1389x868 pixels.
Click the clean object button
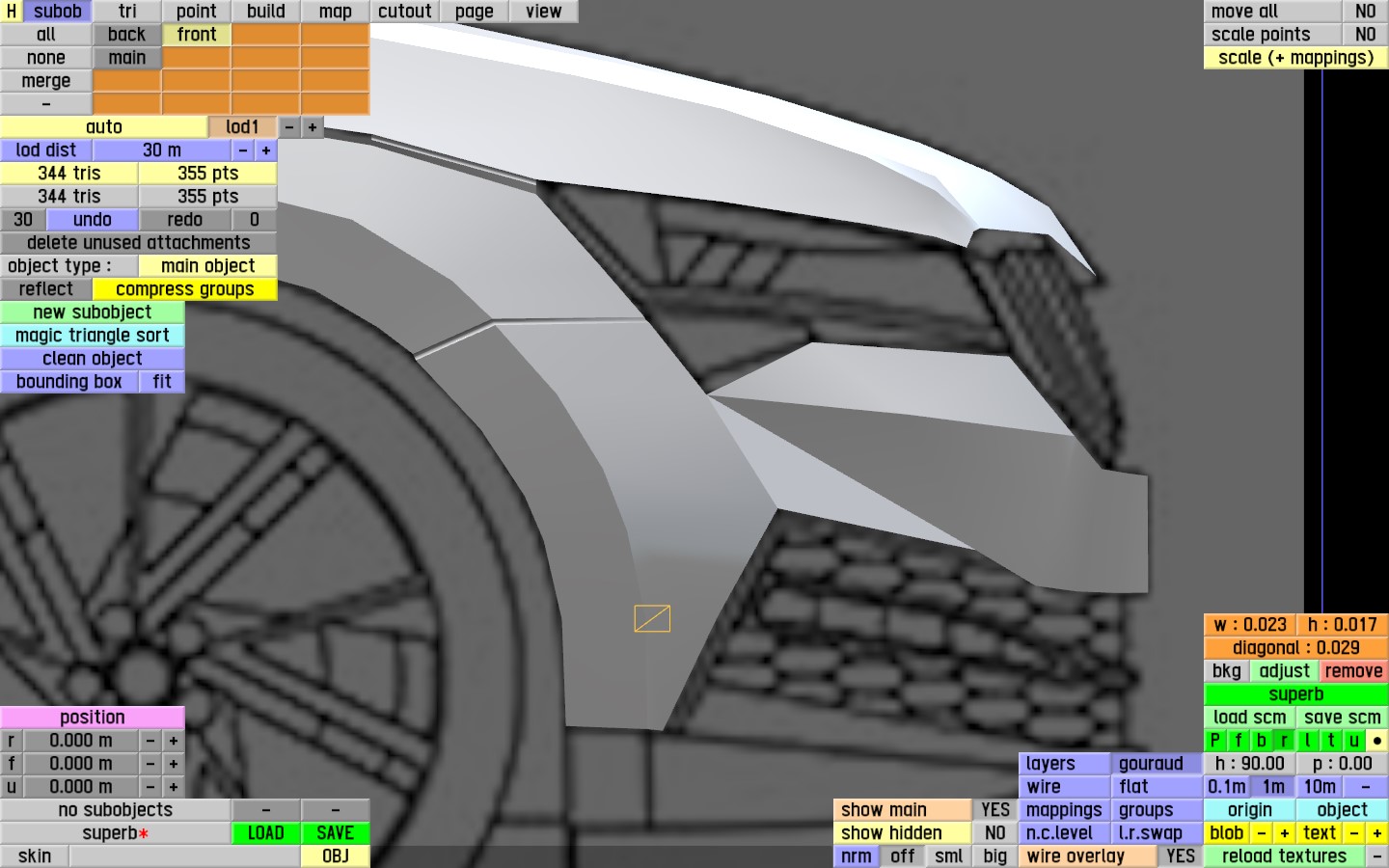pyautogui.click(x=93, y=359)
